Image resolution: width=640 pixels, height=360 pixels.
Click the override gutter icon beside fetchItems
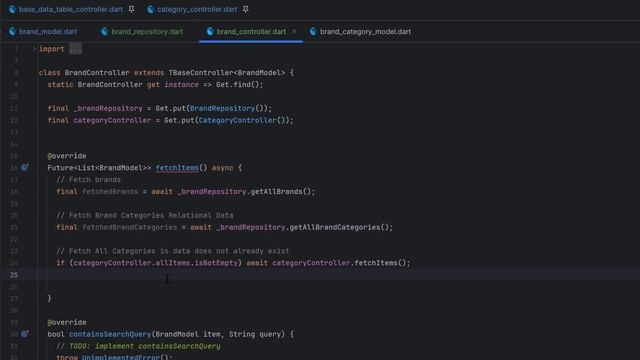[x=25, y=167]
